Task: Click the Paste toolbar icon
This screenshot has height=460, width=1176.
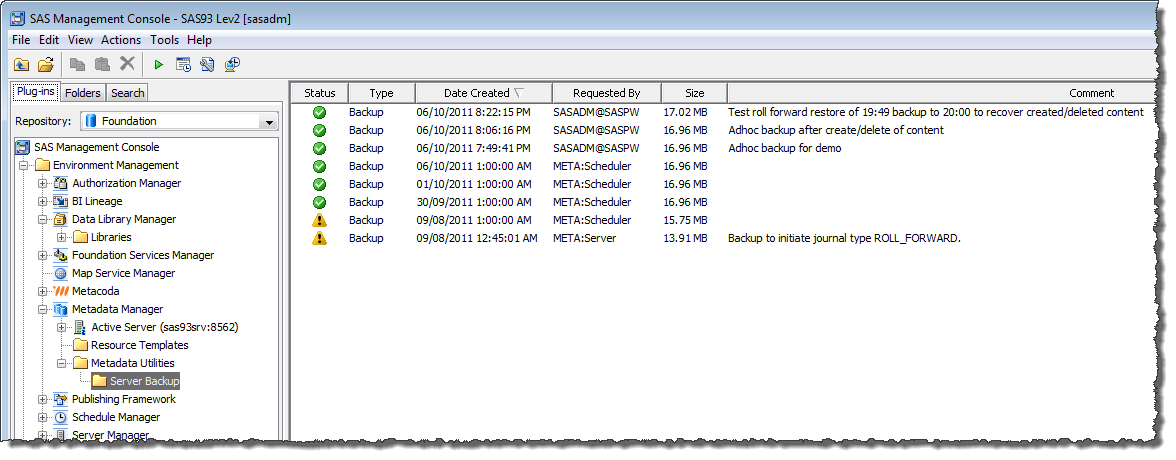Action: [102, 65]
